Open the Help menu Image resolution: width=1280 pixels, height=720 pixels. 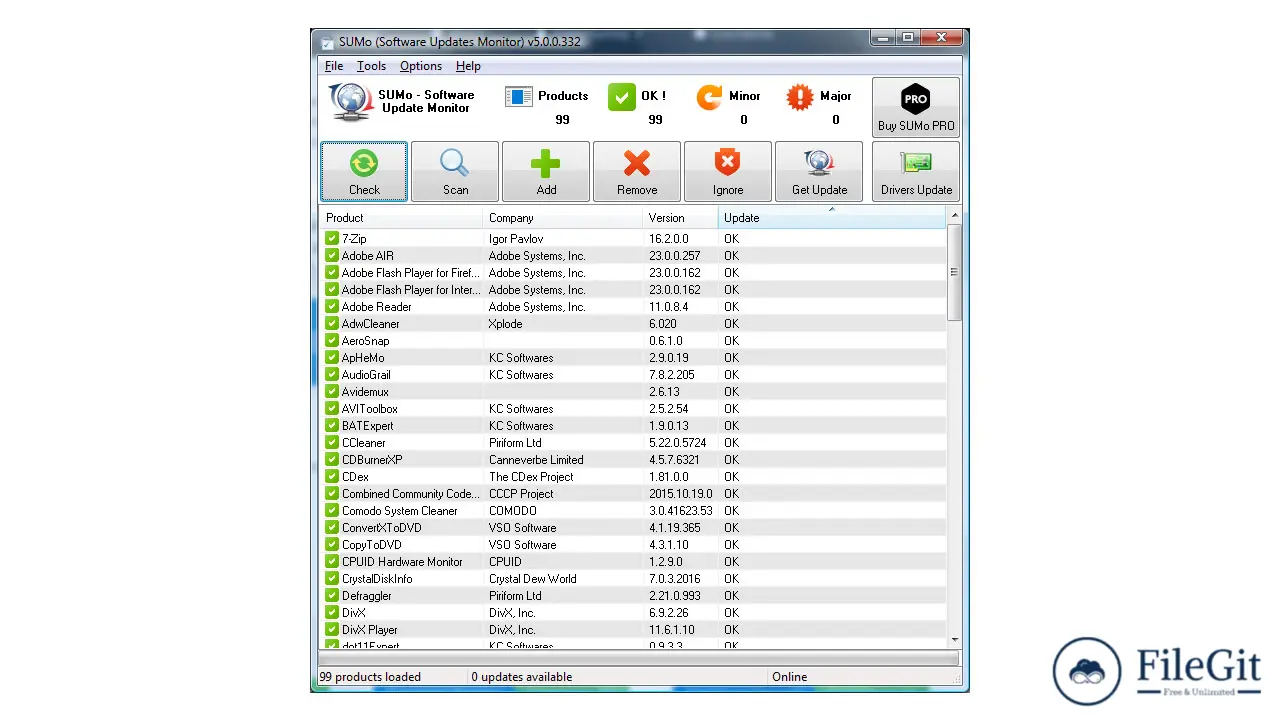tap(468, 66)
